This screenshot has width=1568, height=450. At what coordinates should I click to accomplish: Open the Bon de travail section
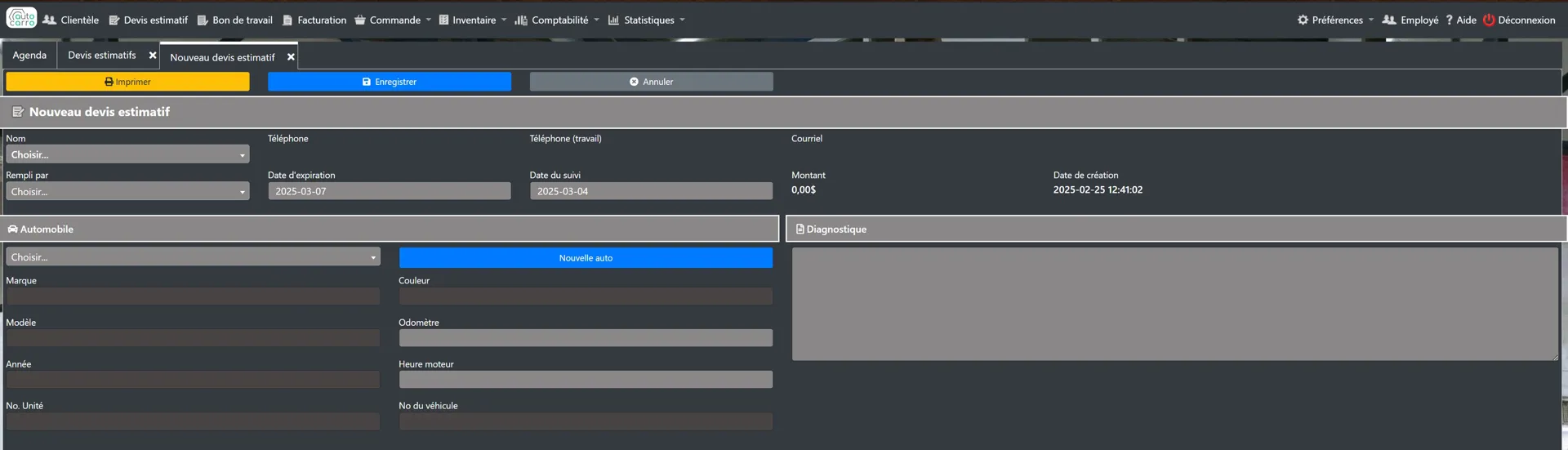(235, 20)
